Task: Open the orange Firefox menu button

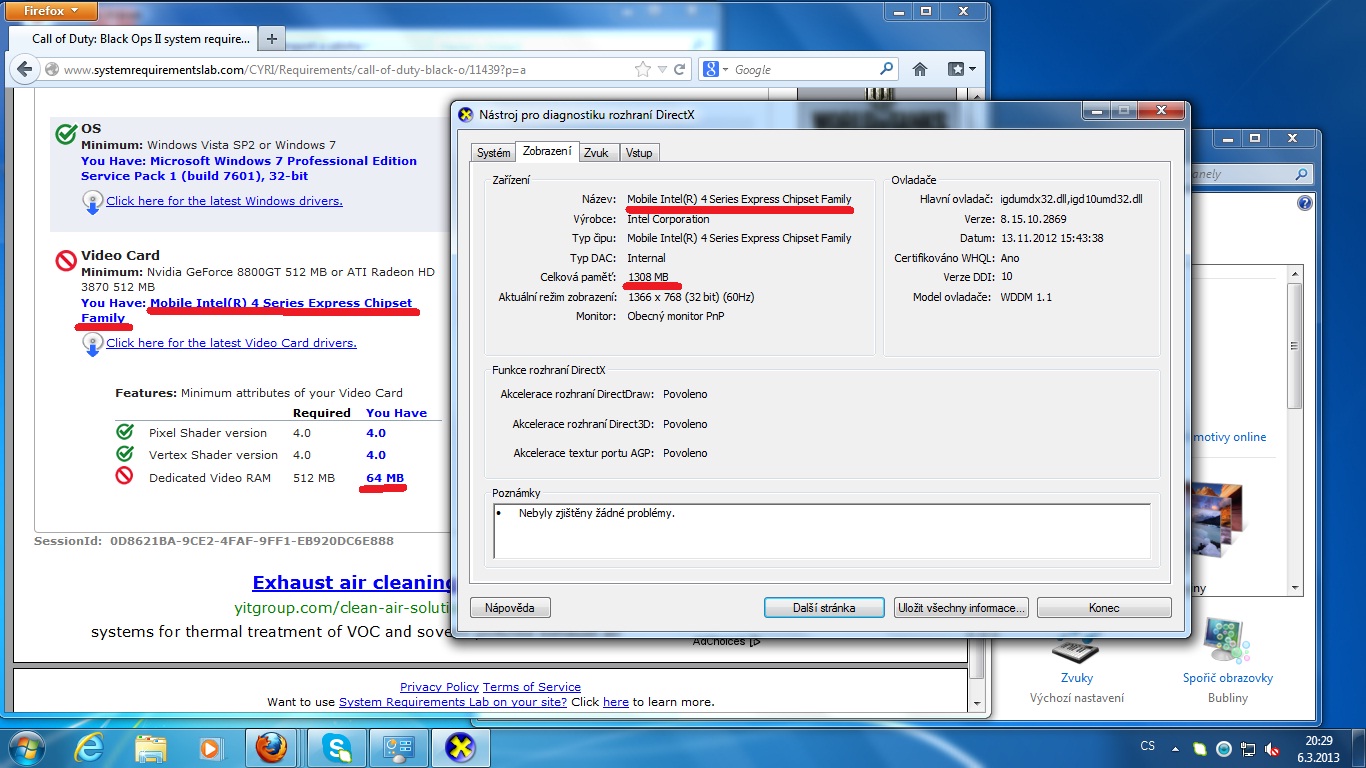Action: pos(50,11)
